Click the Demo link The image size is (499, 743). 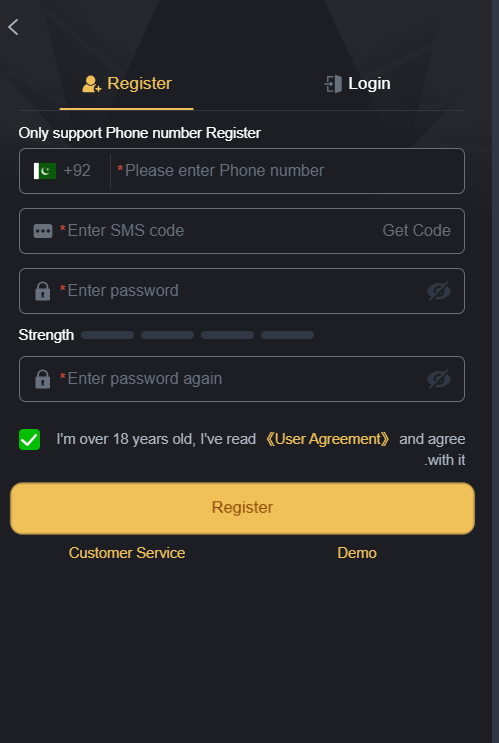point(357,553)
